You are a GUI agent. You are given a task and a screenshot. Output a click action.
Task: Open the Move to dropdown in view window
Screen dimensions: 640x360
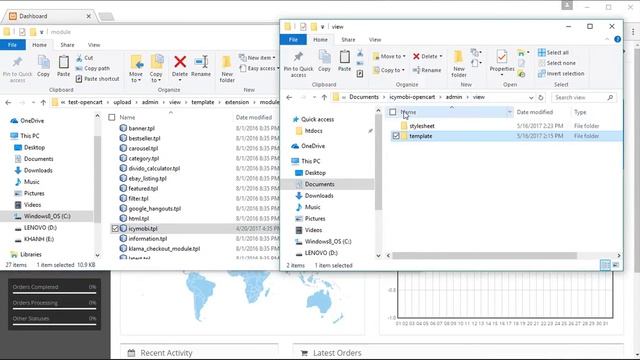389,56
